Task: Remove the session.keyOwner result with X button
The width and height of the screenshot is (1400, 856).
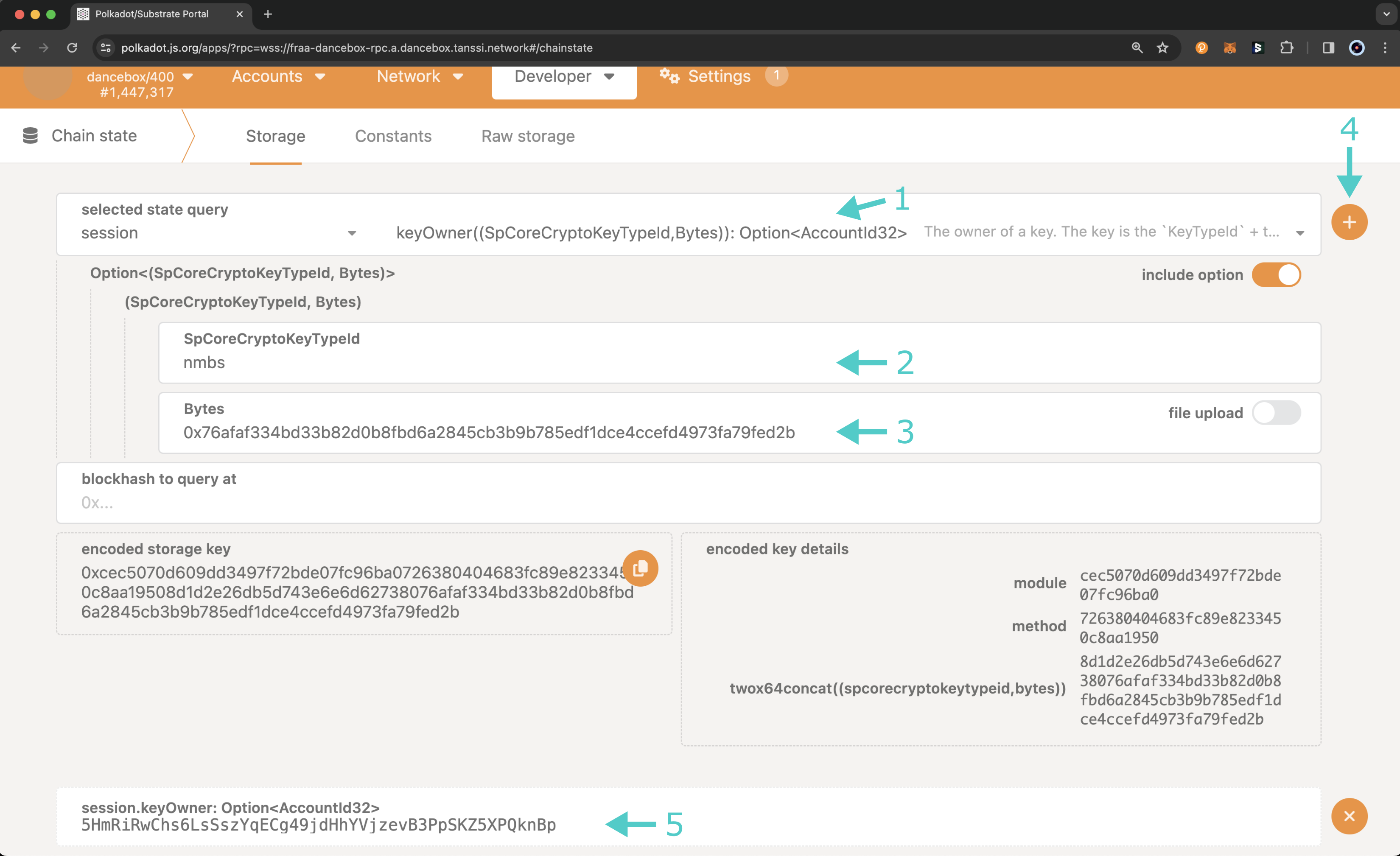Action: click(x=1349, y=816)
